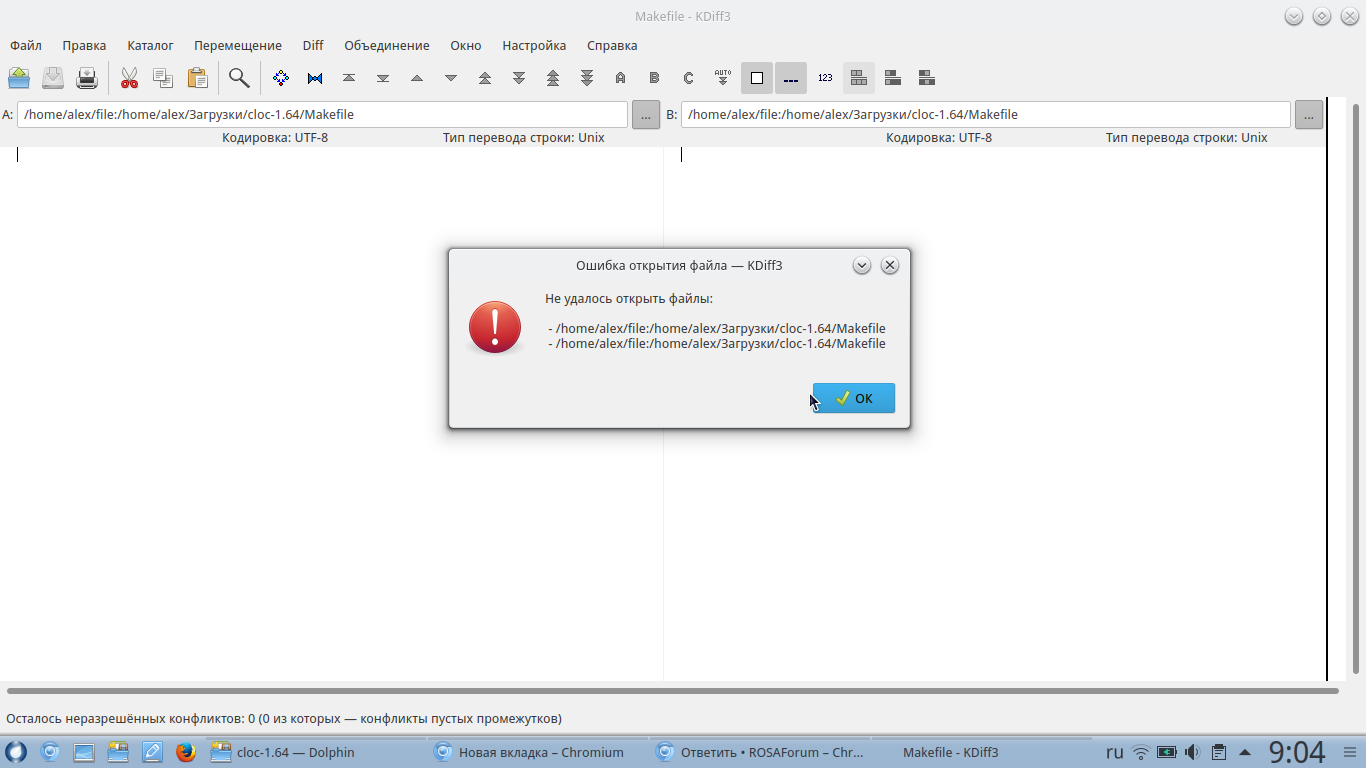The width and height of the screenshot is (1366, 768).
Task: Open the Diff menu
Action: (x=313, y=45)
